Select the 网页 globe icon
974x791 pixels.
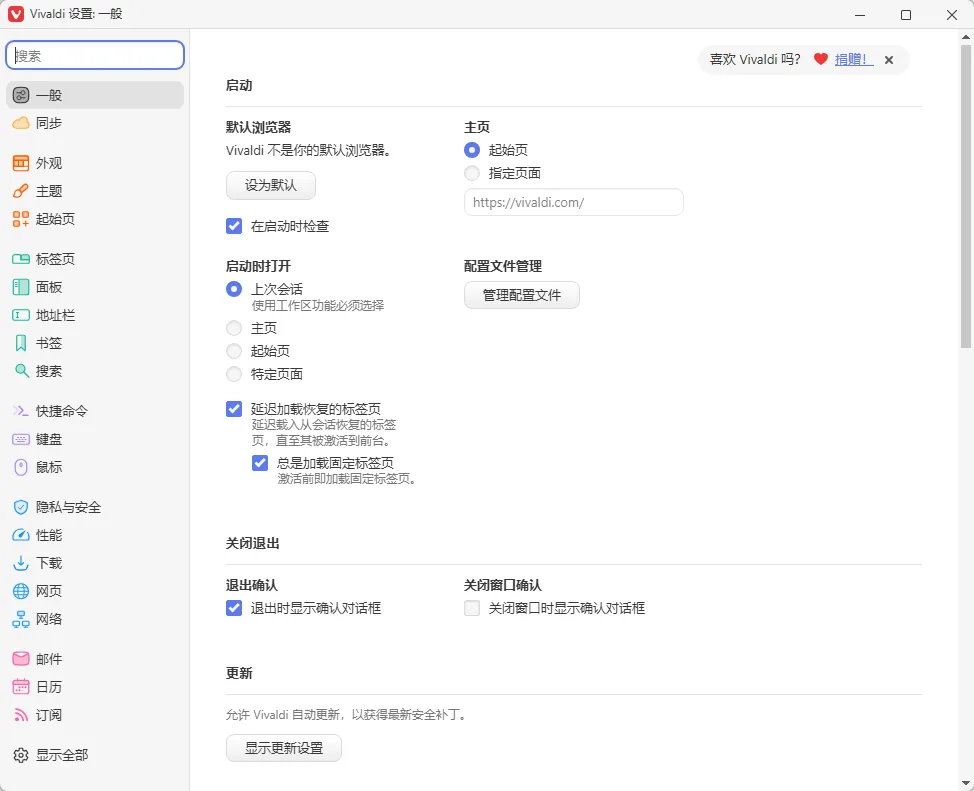(21, 591)
